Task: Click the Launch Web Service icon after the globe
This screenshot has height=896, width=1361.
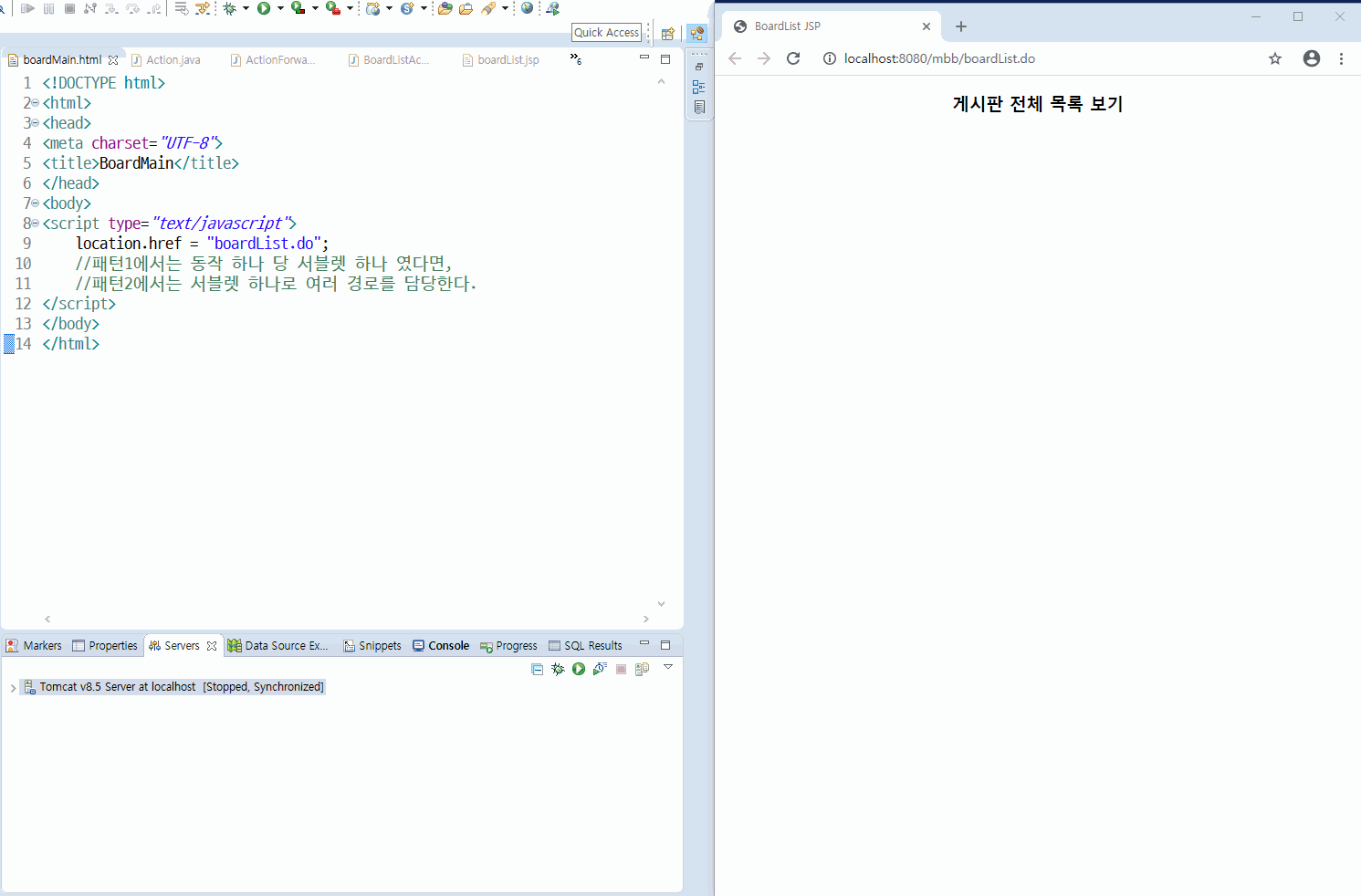Action: tap(552, 8)
